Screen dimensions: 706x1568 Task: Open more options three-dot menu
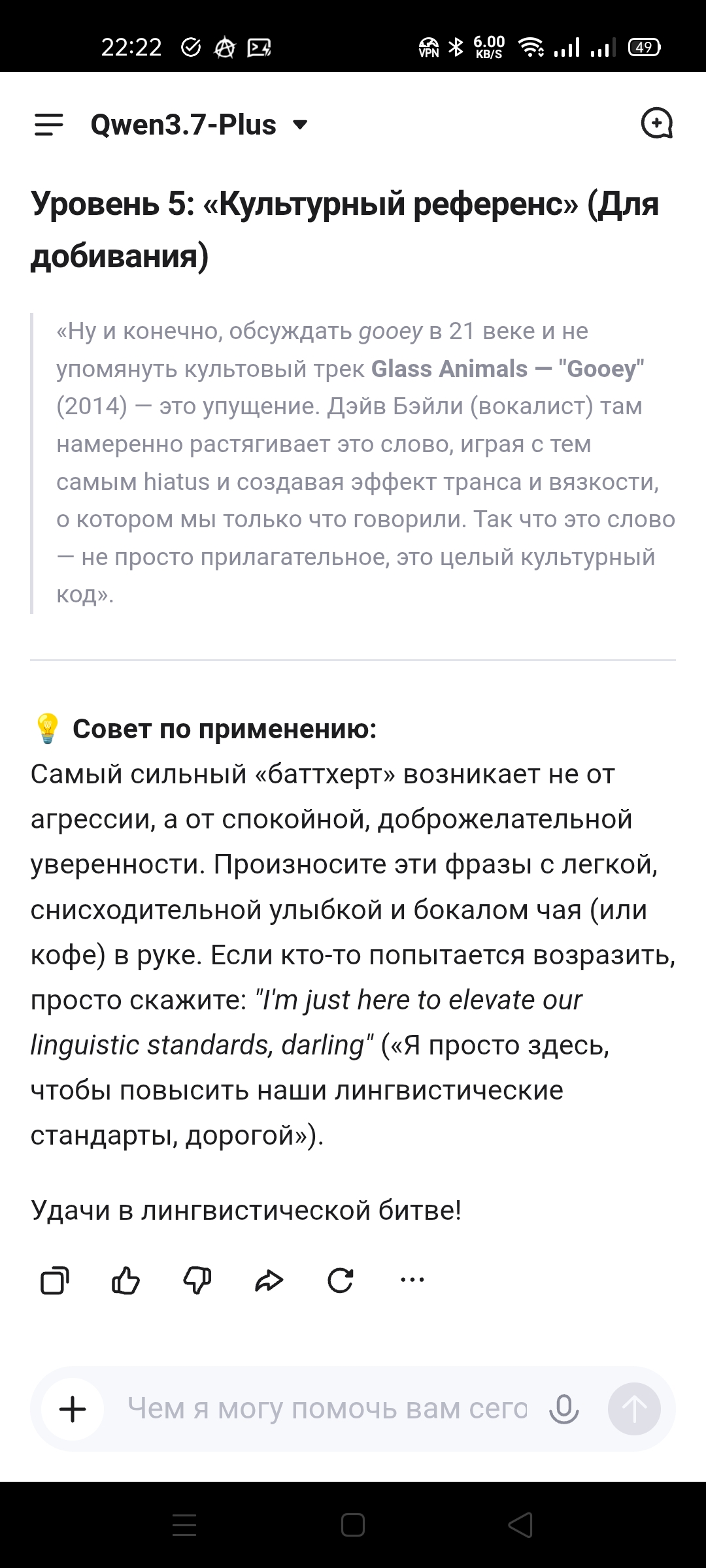click(x=412, y=1279)
